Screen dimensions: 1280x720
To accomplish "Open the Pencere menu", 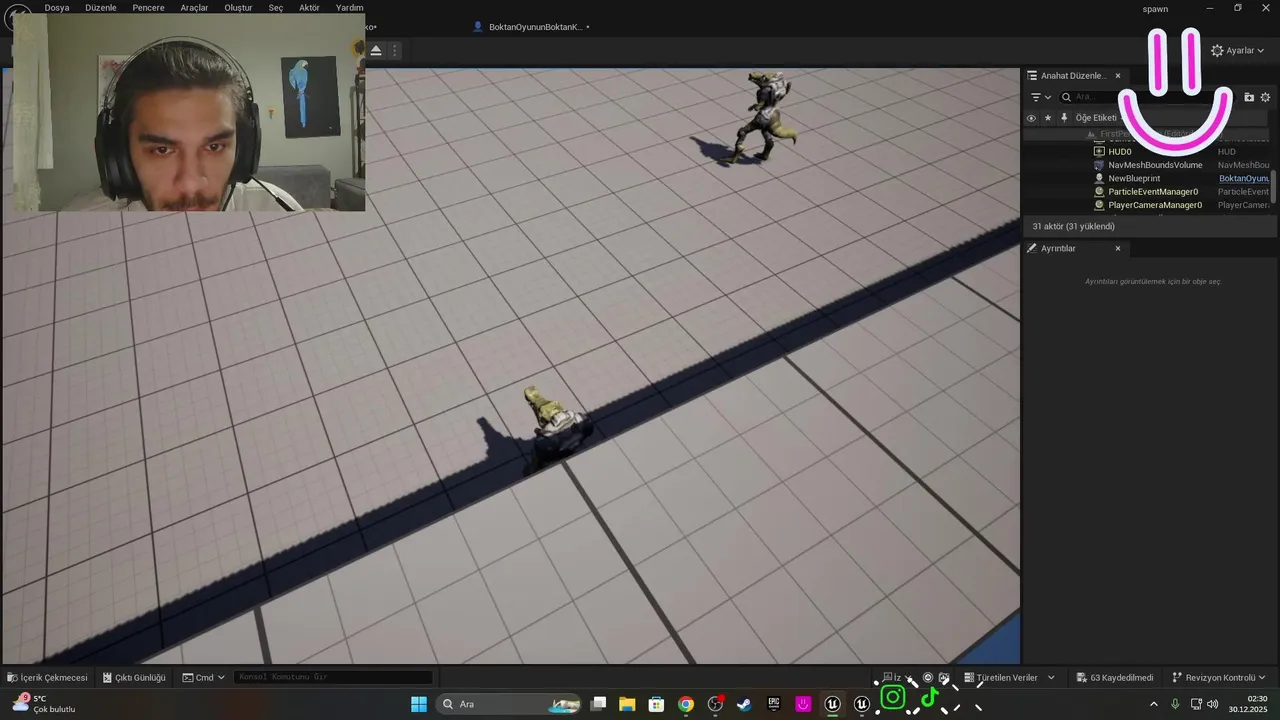I will pyautogui.click(x=148, y=8).
